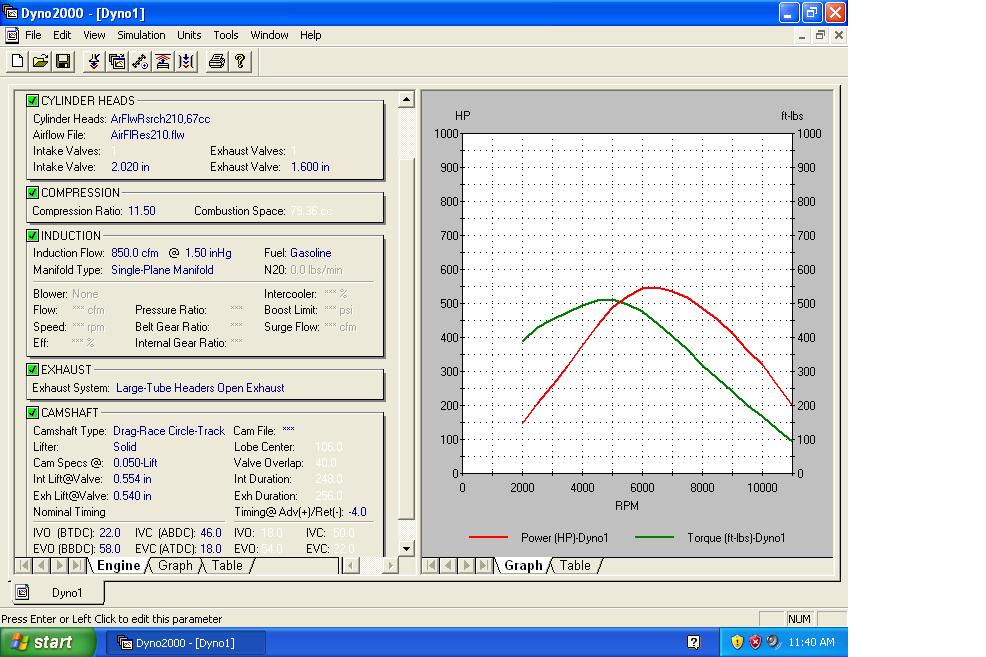986x657 pixels.
Task: Open the Windows start button
Action: coord(47,642)
